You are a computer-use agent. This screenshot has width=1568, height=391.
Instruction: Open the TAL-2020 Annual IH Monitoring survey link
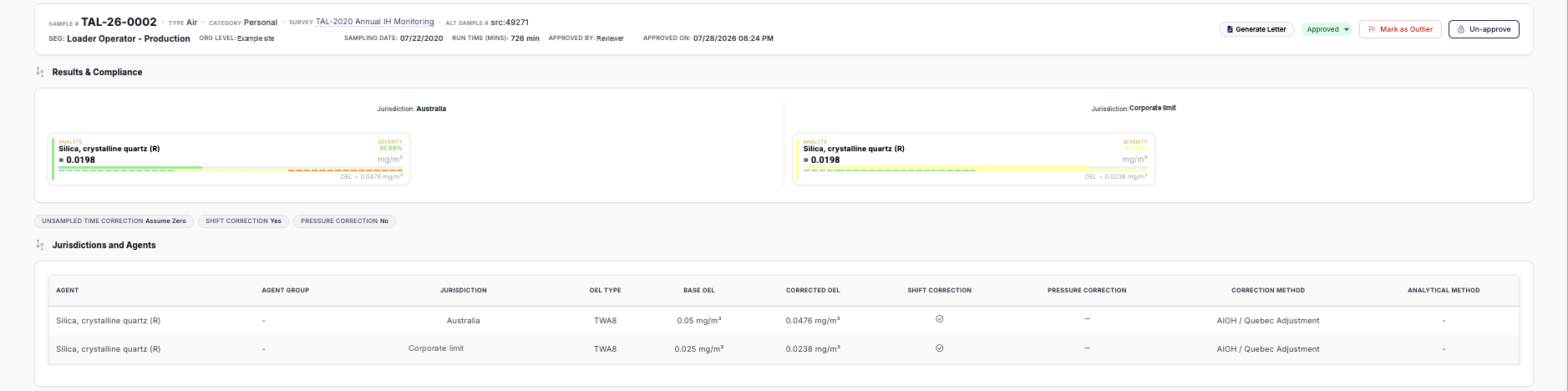(x=375, y=22)
